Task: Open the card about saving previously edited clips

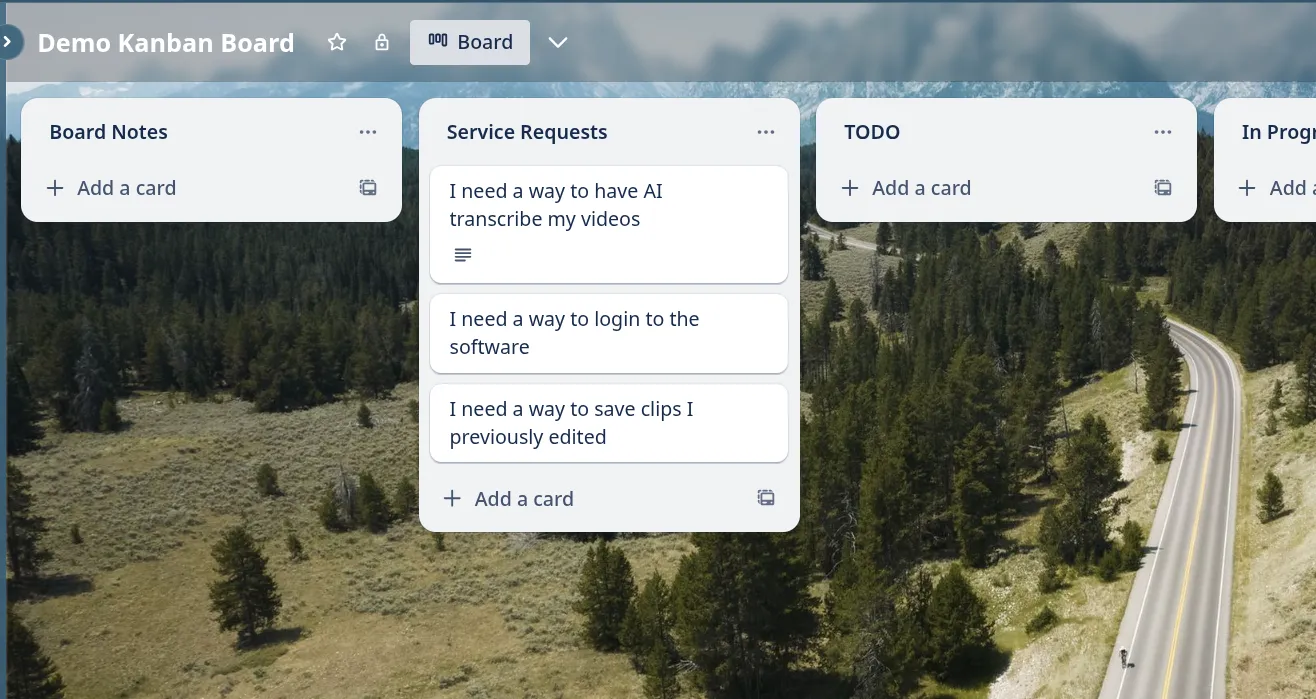Action: (608, 423)
